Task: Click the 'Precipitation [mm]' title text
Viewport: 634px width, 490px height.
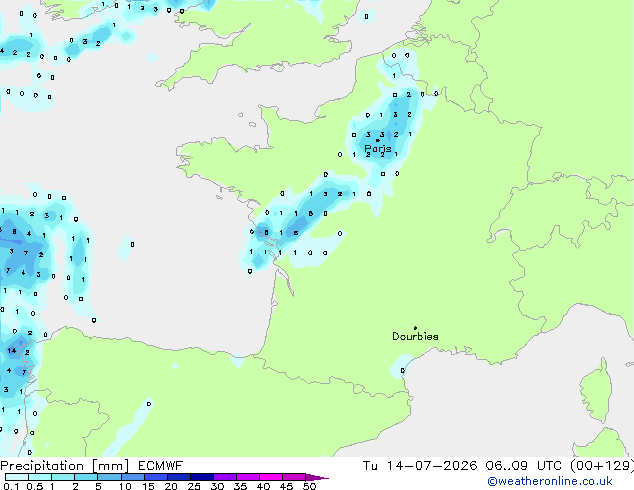Action: [x=65, y=466]
